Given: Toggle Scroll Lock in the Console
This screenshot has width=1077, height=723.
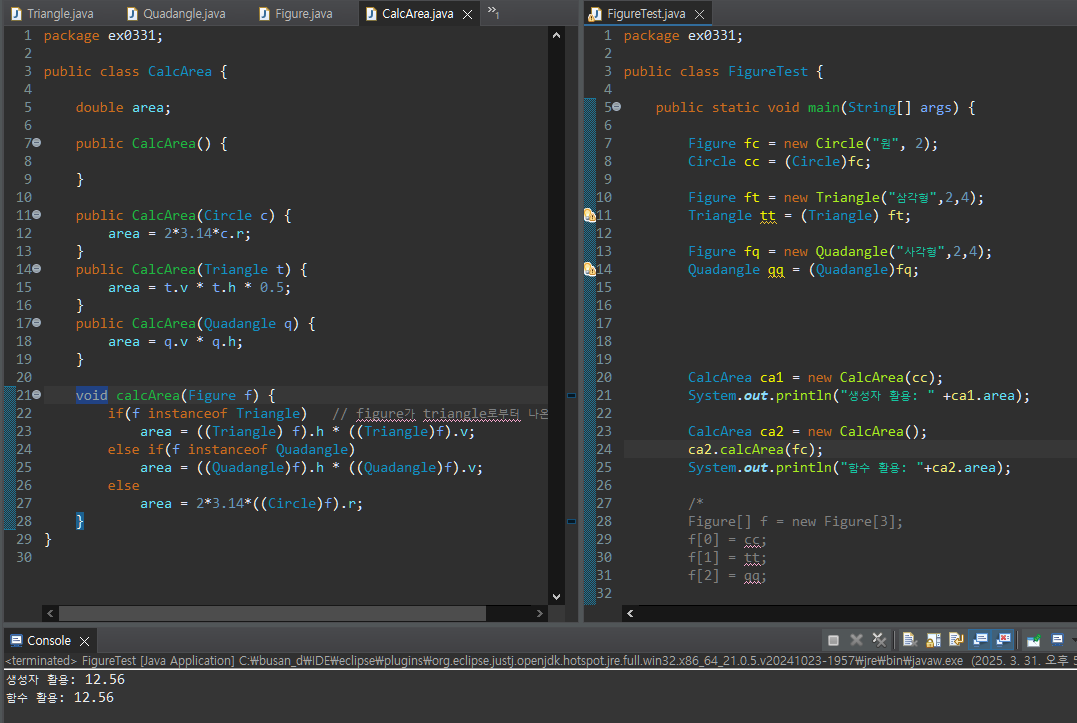Looking at the screenshot, I should click(932, 640).
